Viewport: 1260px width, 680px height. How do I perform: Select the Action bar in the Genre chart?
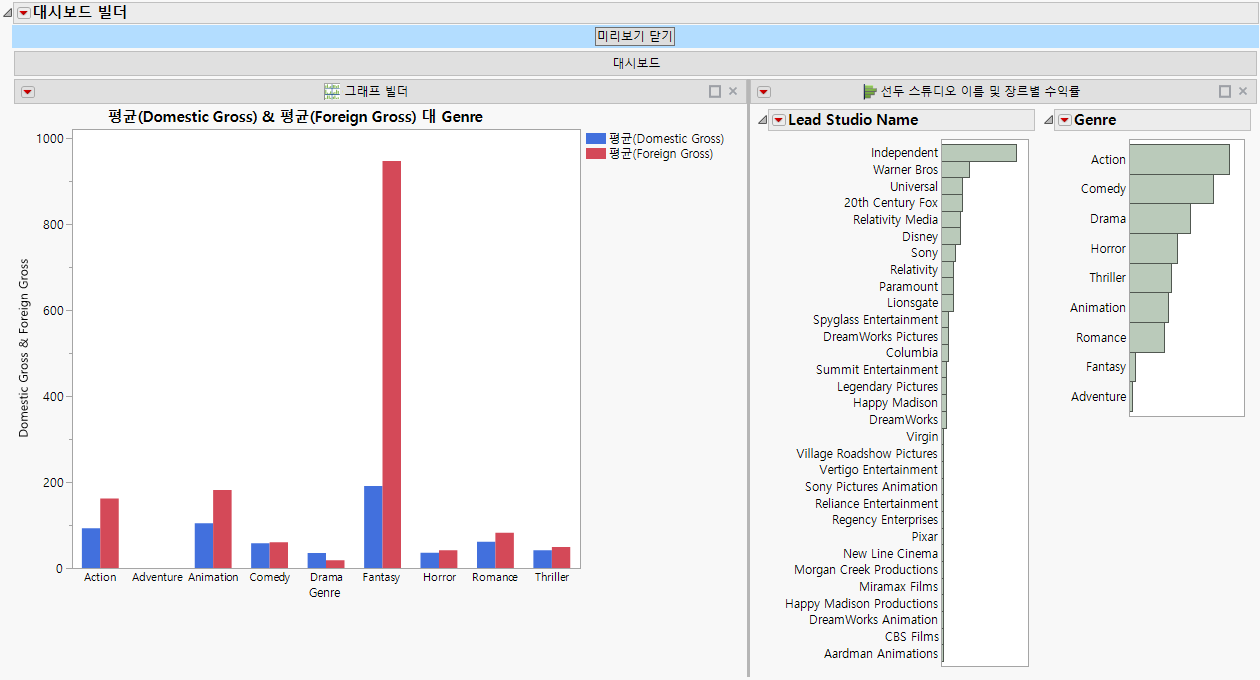click(x=1180, y=158)
